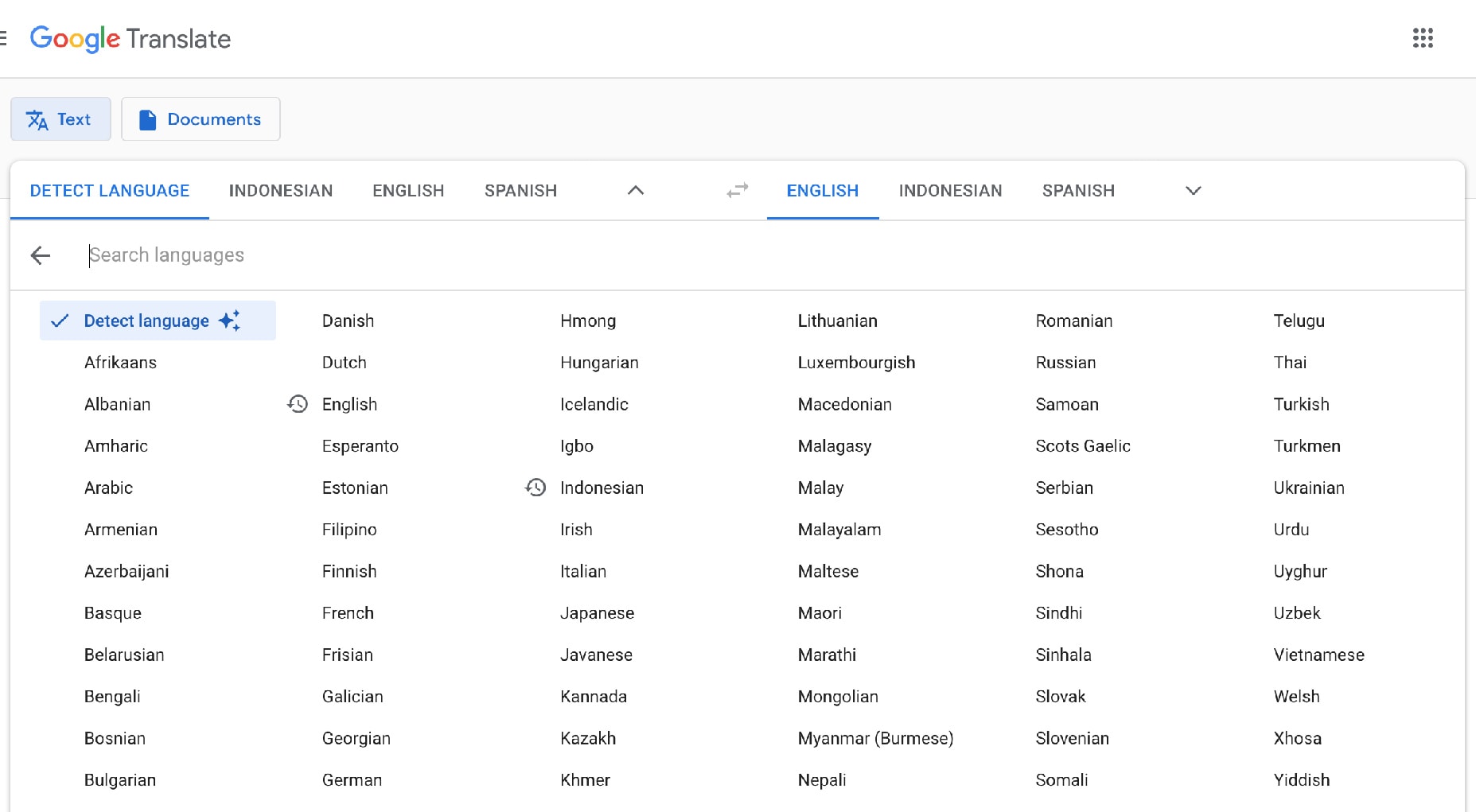Click the back arrow beside search

(x=41, y=255)
